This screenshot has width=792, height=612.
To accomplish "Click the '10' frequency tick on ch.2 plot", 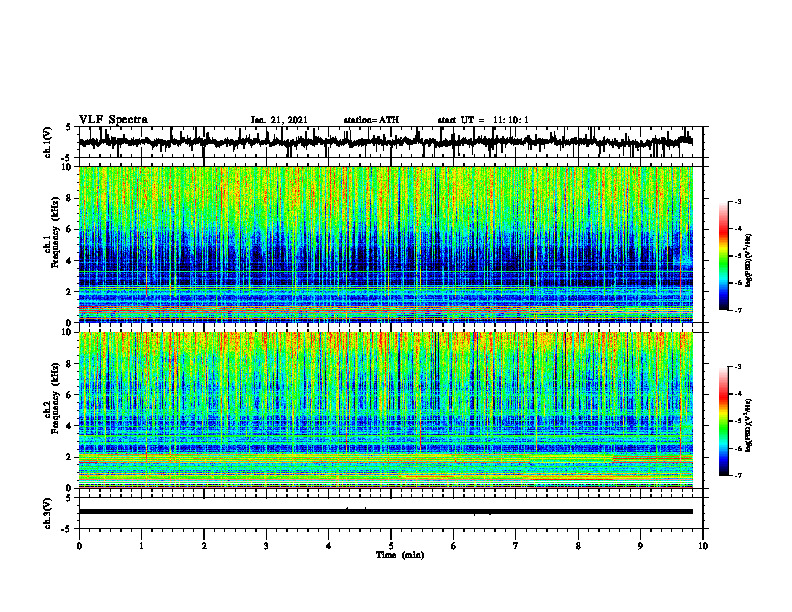I will pos(69,332).
